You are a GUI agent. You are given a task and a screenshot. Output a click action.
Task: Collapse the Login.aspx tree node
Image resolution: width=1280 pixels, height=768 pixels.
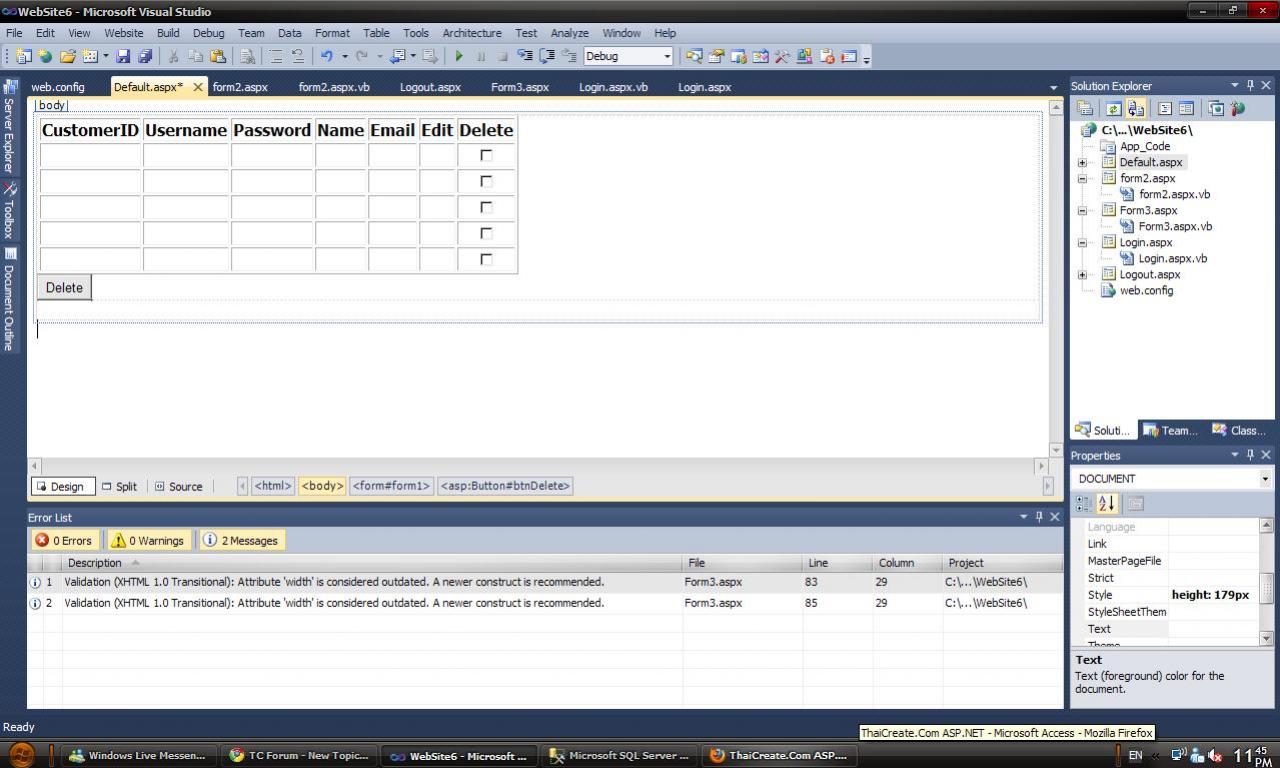pos(1082,242)
